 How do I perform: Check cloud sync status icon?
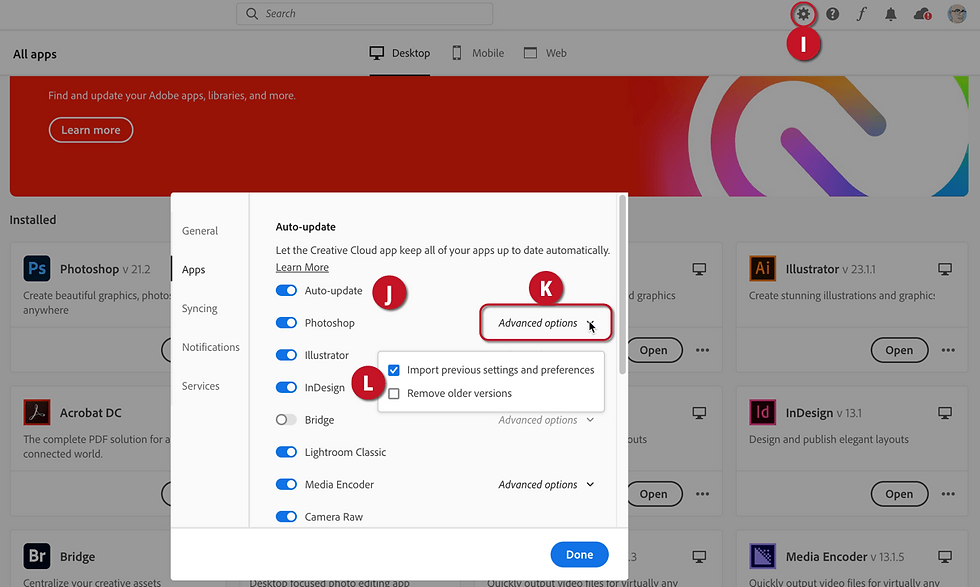922,14
